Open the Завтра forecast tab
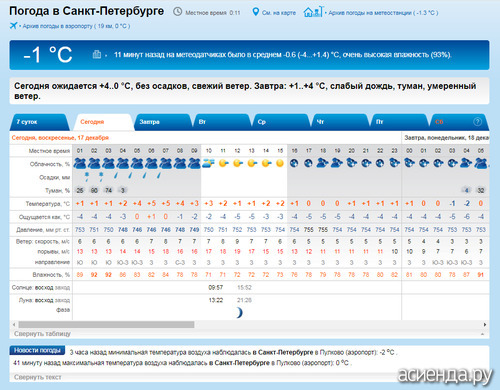The width and height of the screenshot is (500, 390). (x=162, y=122)
